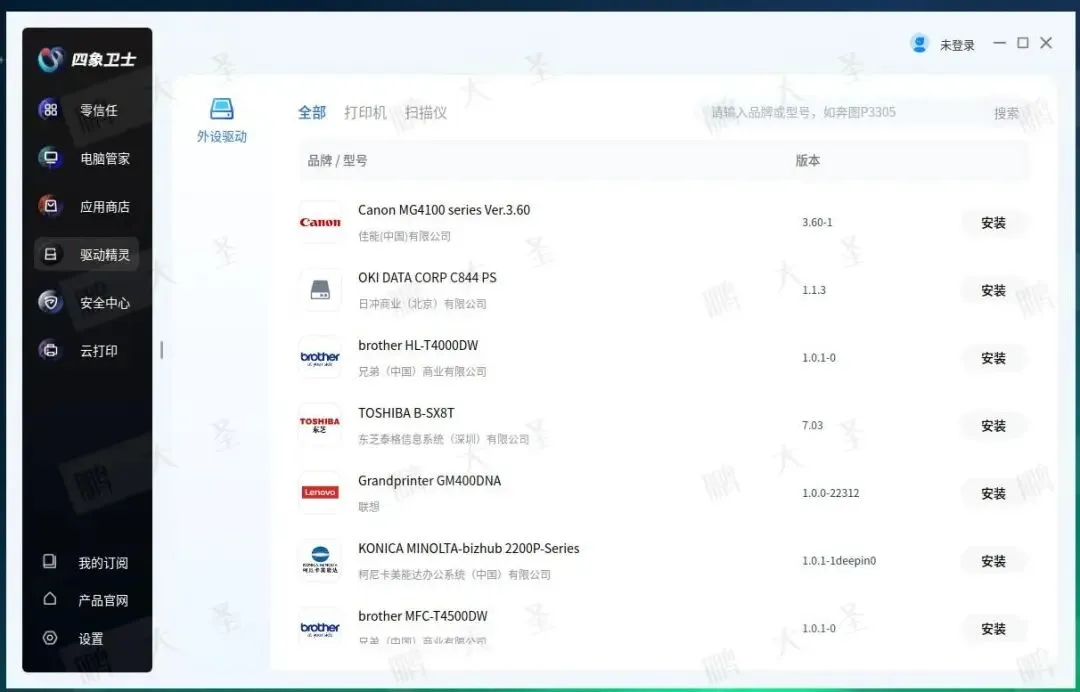Screen dimensions: 1080x692
Task: Select the KONICA MINOLTA-bizhub 2200P-Series name
Action: (468, 548)
